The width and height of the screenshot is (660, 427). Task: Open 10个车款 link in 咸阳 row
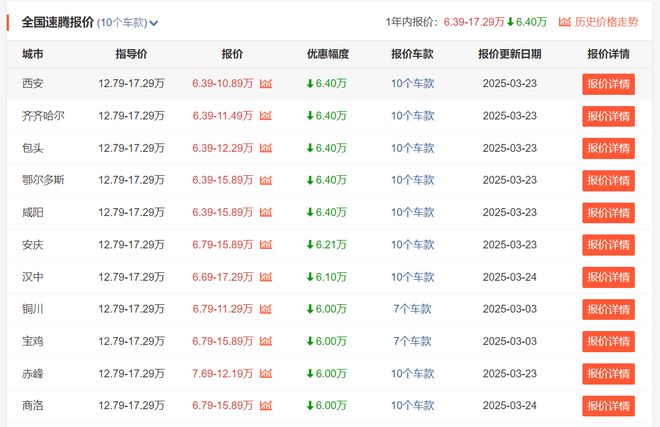[x=412, y=212]
